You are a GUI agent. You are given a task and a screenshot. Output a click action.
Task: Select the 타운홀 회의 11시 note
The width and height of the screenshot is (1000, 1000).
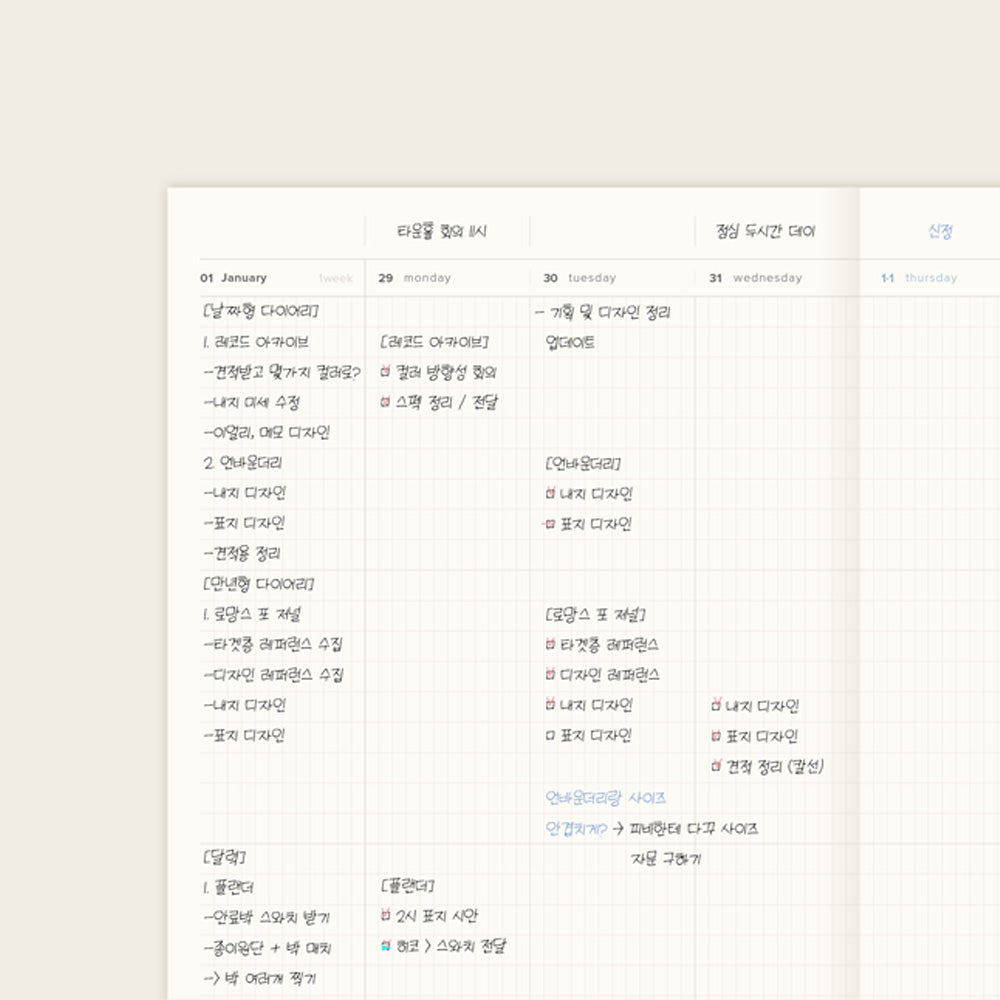[x=441, y=232]
